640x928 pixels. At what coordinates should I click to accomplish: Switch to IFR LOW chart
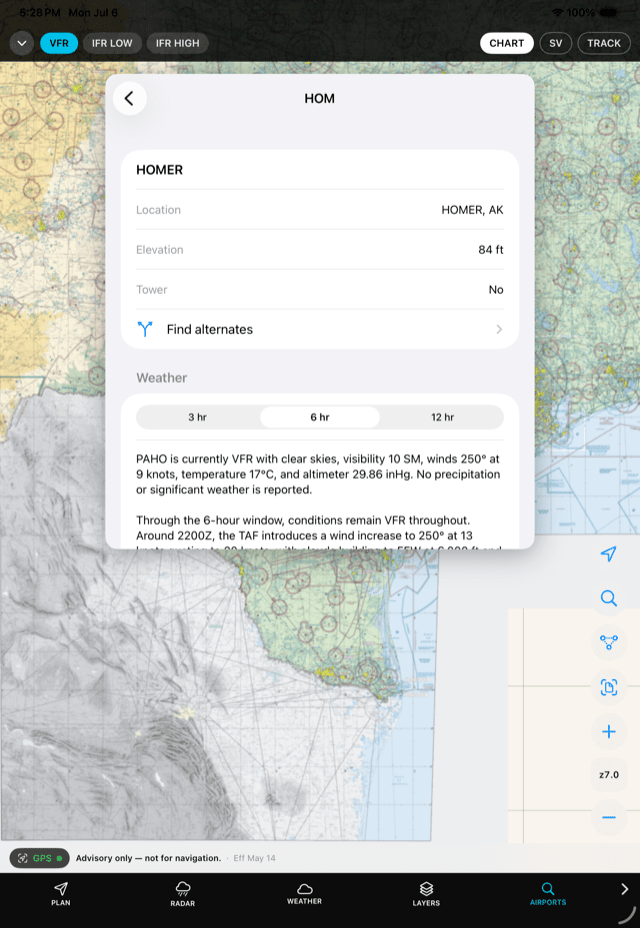coord(112,43)
